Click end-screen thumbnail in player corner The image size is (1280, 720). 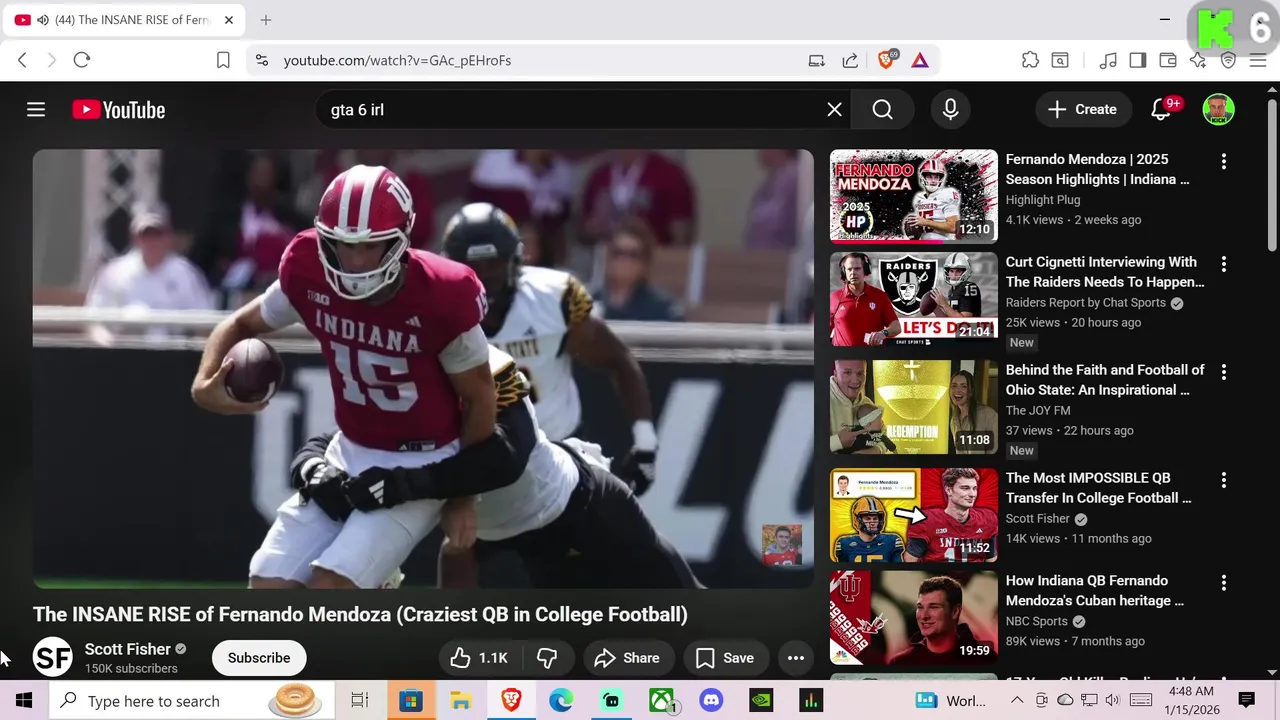[x=782, y=545]
